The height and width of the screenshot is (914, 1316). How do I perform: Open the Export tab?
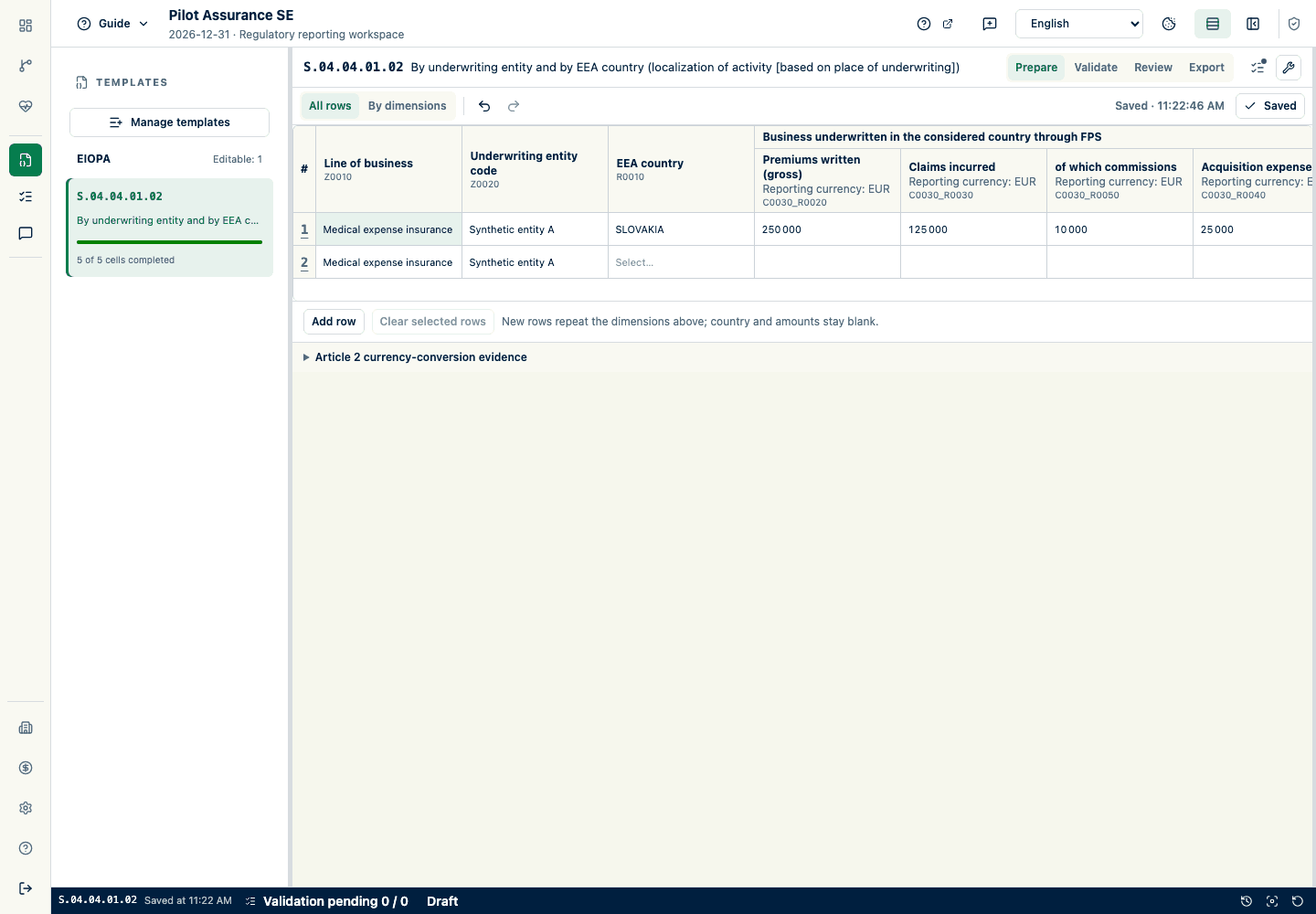tap(1206, 68)
